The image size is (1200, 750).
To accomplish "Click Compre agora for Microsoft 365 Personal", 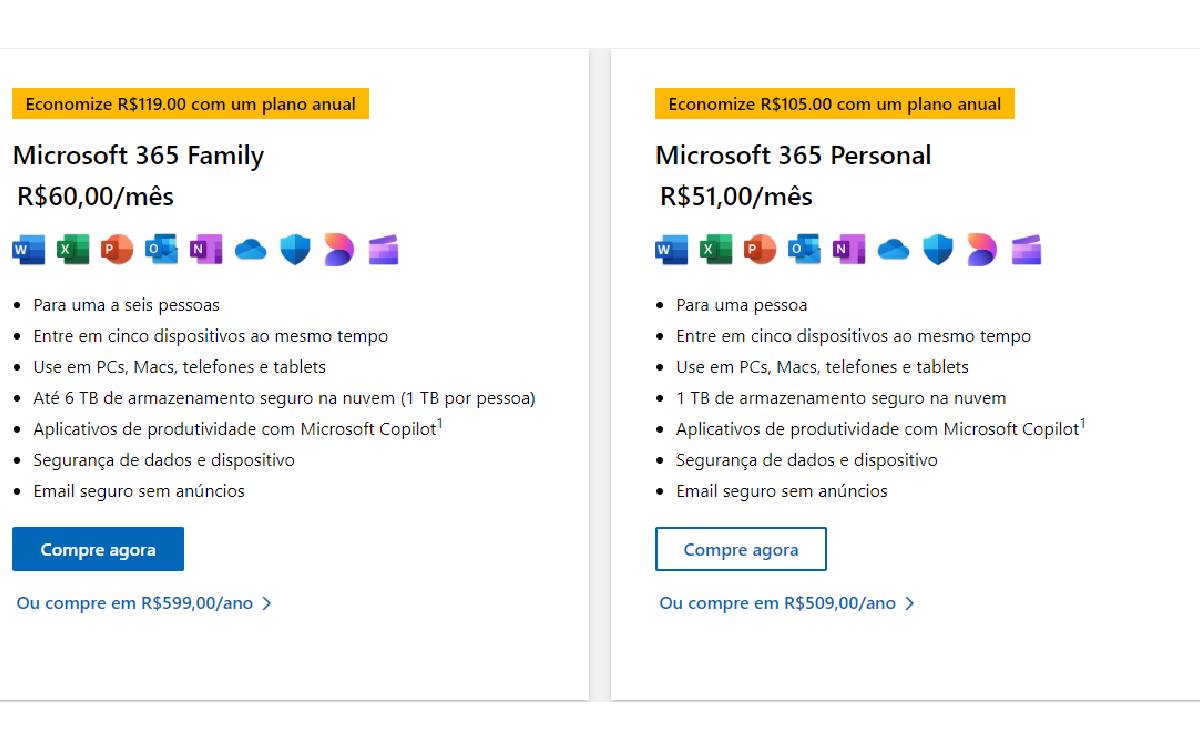I will 741,549.
